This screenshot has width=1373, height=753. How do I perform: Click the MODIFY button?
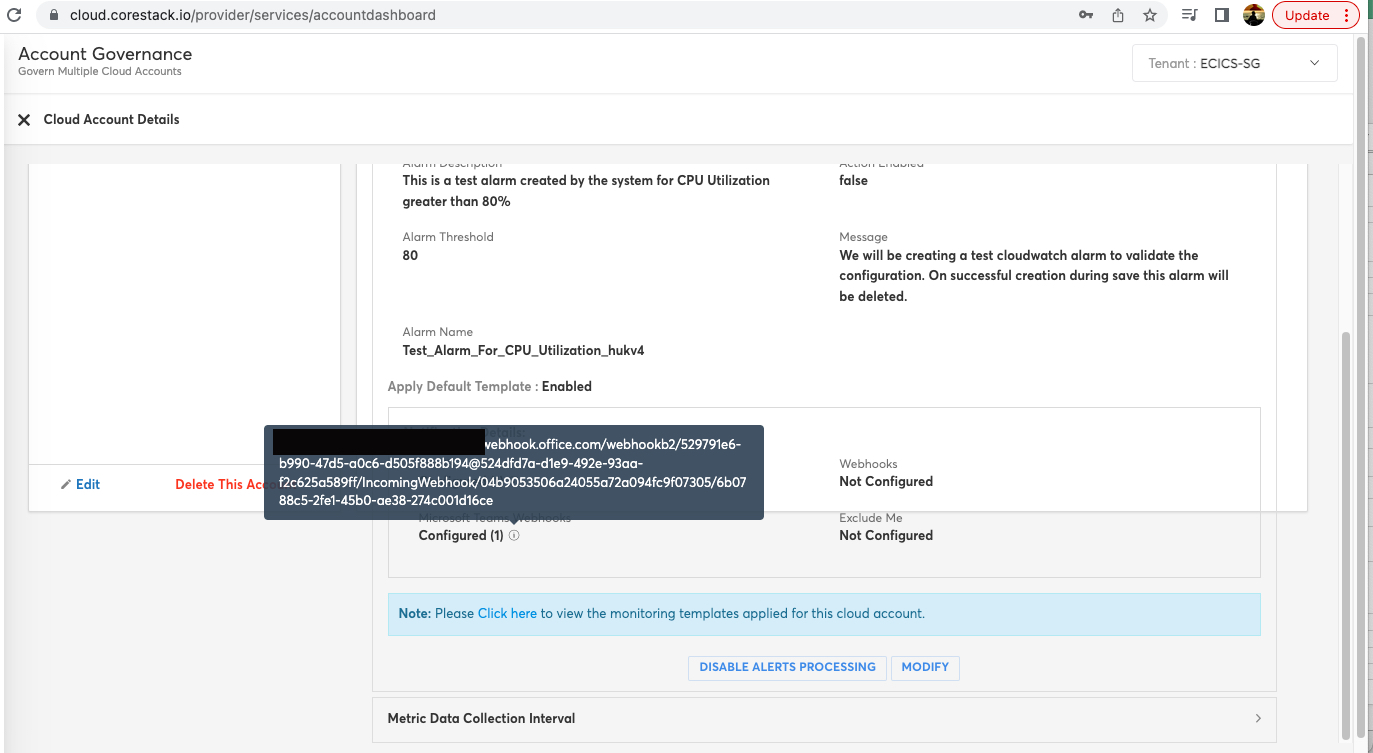point(925,667)
